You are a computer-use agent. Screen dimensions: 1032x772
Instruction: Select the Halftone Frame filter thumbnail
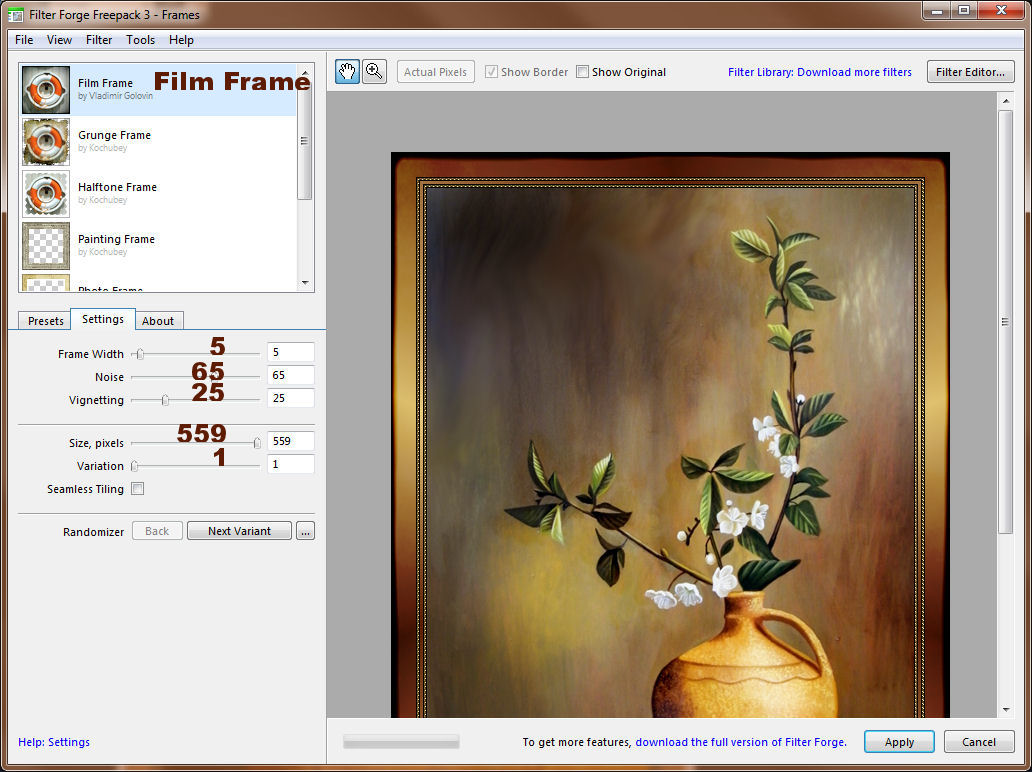click(46, 193)
